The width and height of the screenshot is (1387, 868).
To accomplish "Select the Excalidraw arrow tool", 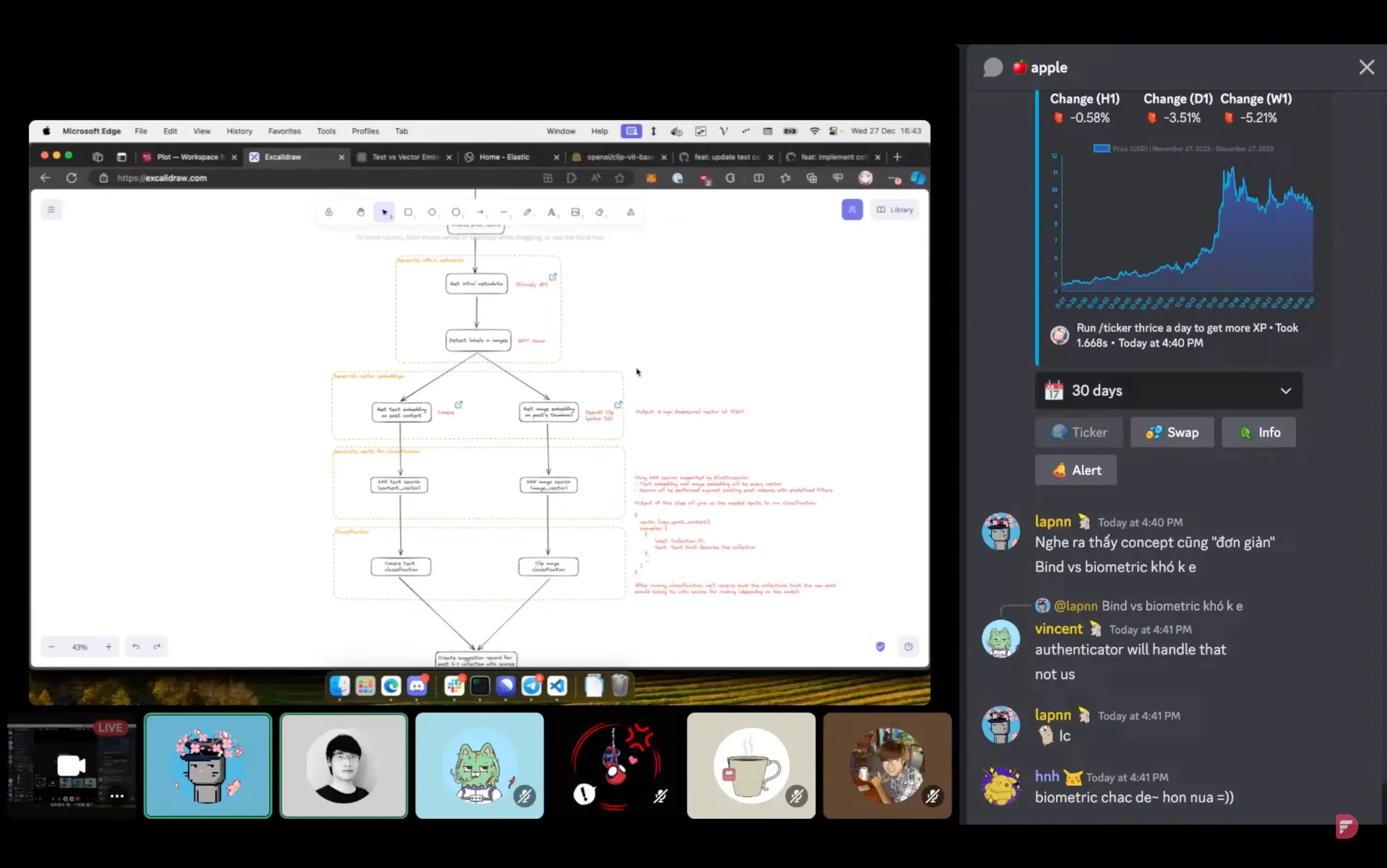I will (480, 212).
